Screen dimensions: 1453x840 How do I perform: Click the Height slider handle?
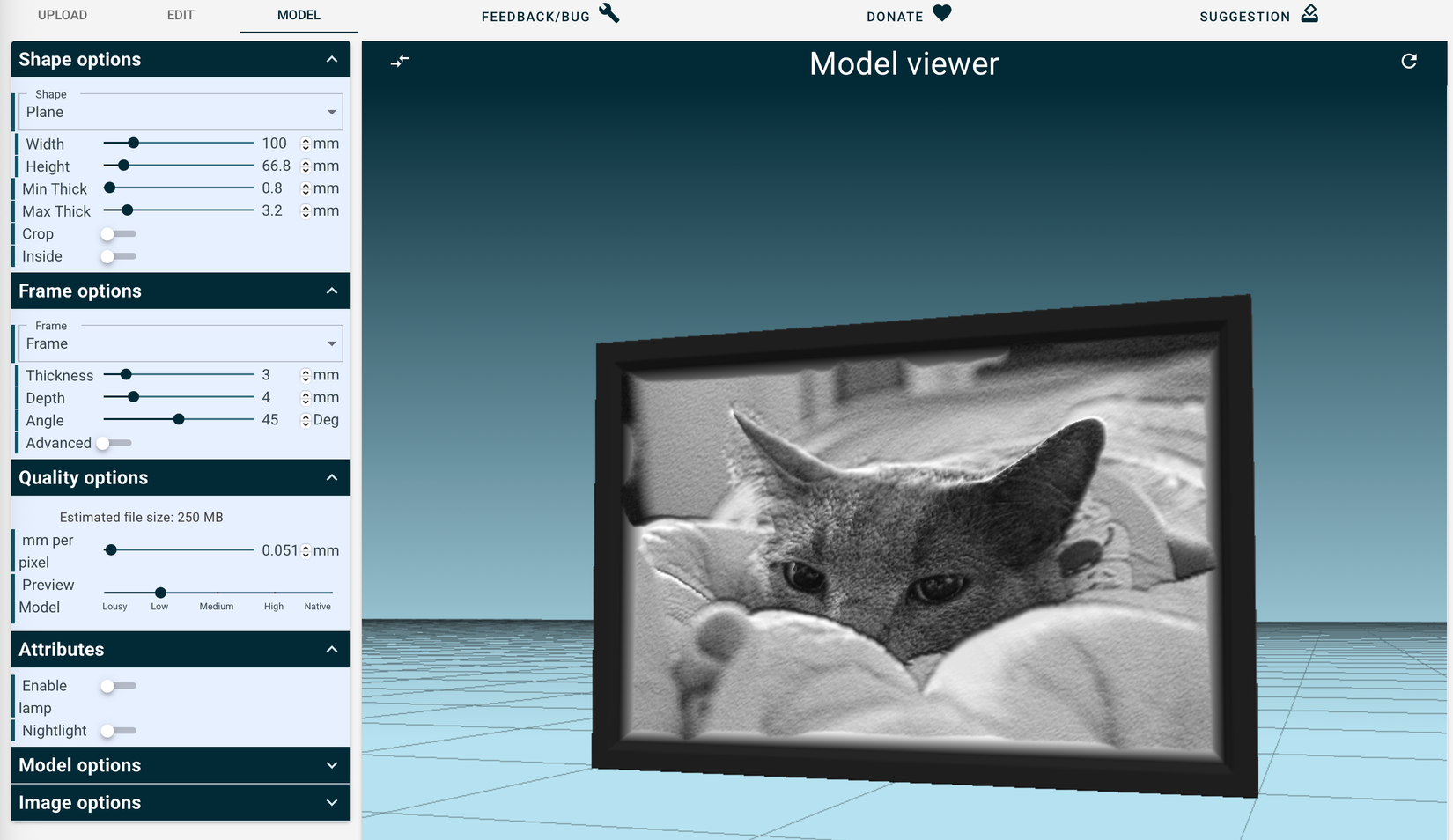124,166
